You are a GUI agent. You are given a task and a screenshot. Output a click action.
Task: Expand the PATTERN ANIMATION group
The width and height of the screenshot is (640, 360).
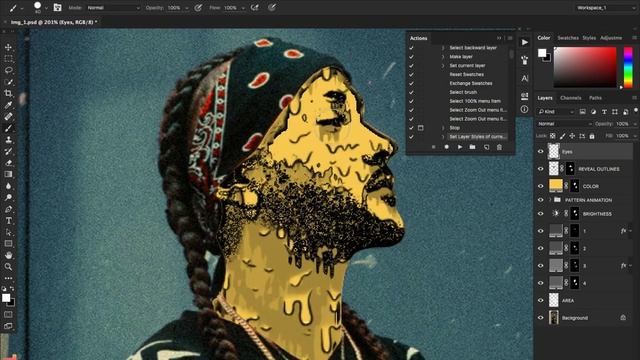pos(550,200)
